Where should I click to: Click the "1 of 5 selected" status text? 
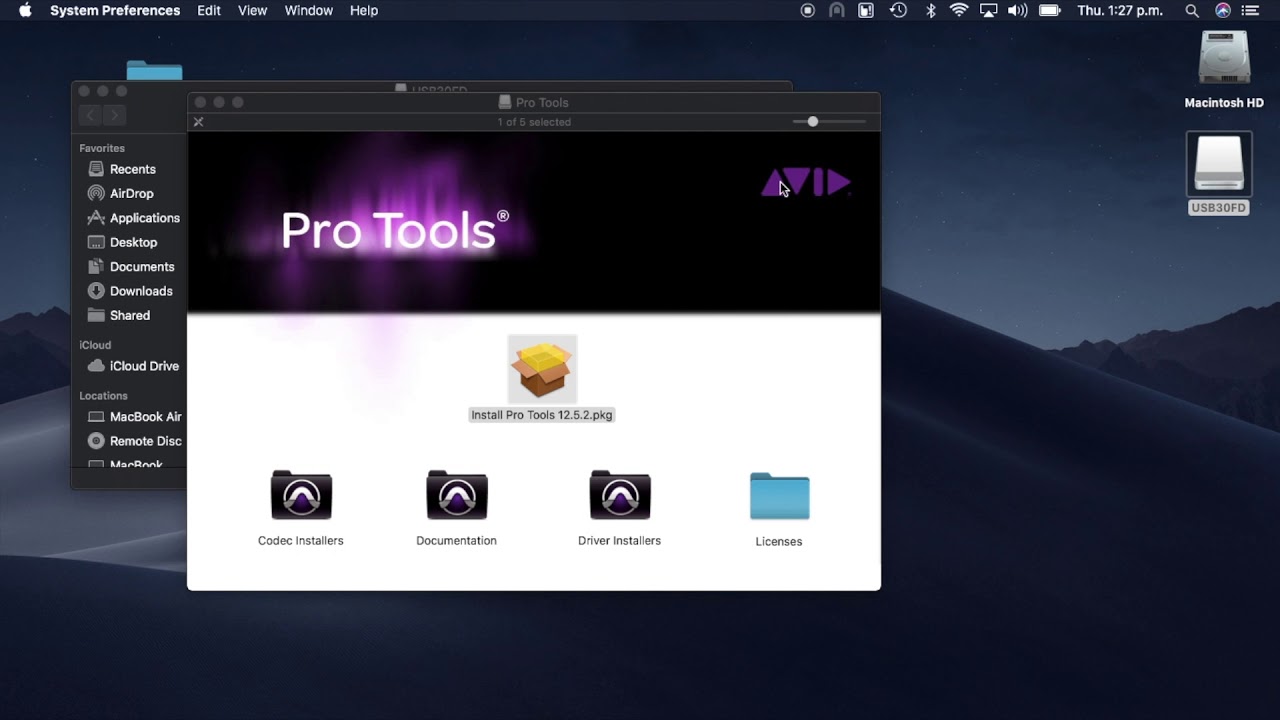[534, 122]
